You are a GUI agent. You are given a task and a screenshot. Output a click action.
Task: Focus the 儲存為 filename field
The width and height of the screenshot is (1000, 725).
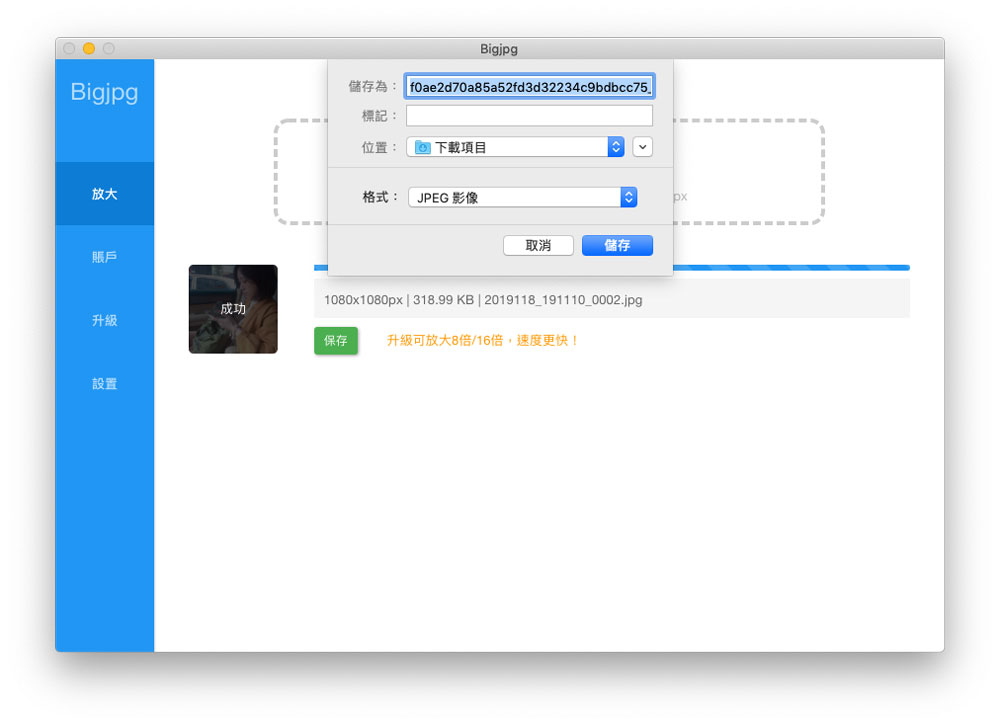pos(529,86)
